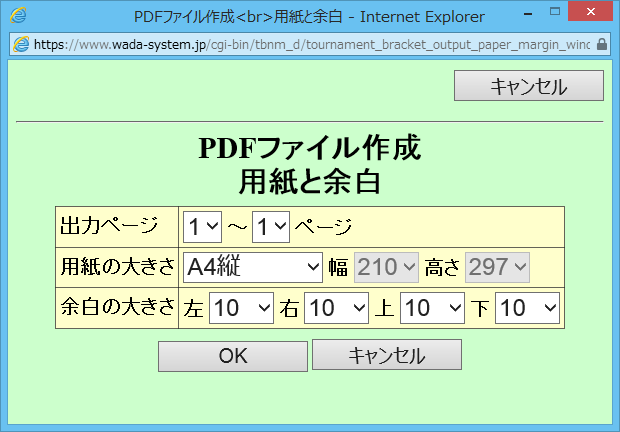Click the PDFファイル作成 heading
Screen dimensions: 620x432
(x=310, y=148)
